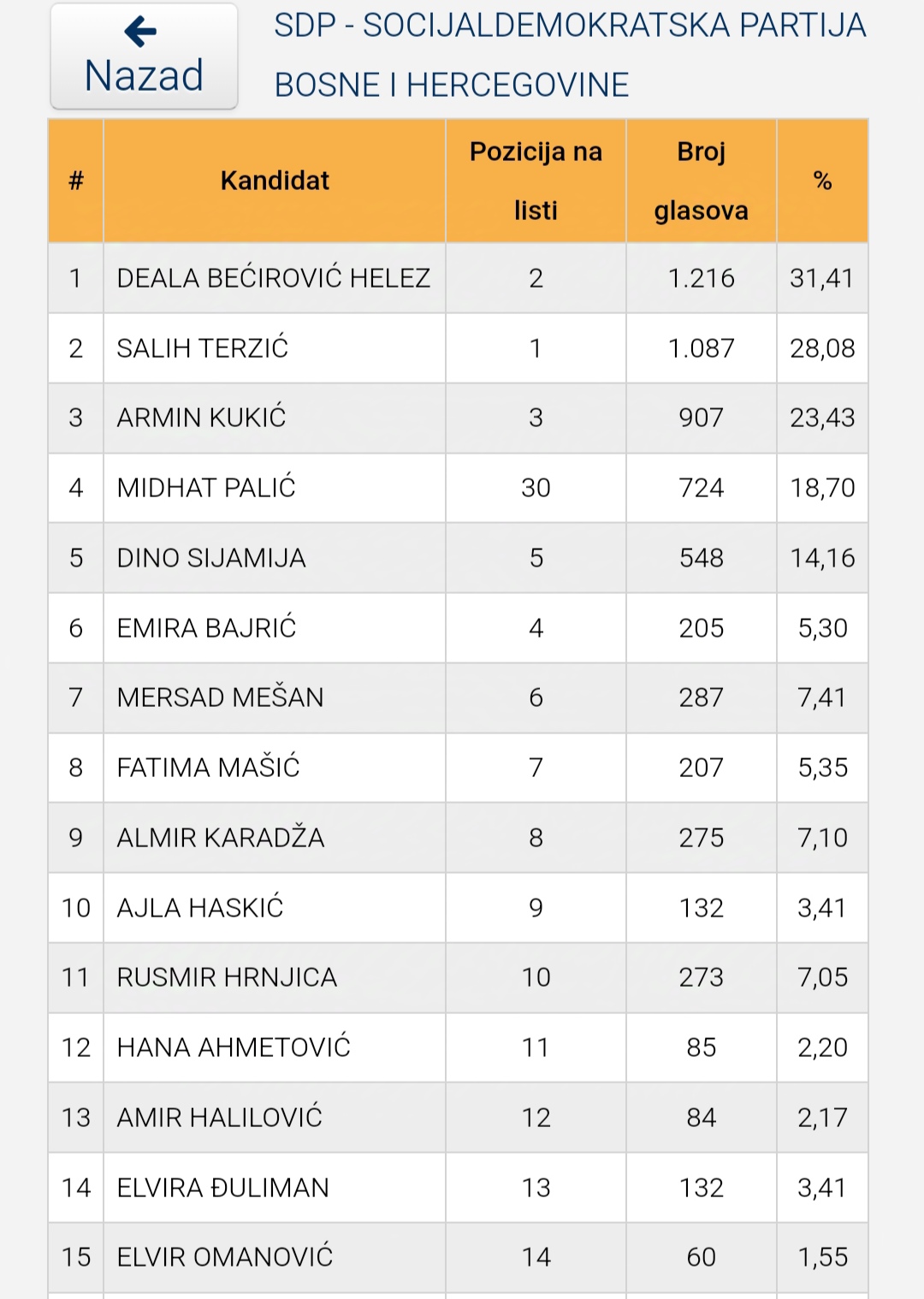Click the Broj glasova column header

(x=701, y=181)
